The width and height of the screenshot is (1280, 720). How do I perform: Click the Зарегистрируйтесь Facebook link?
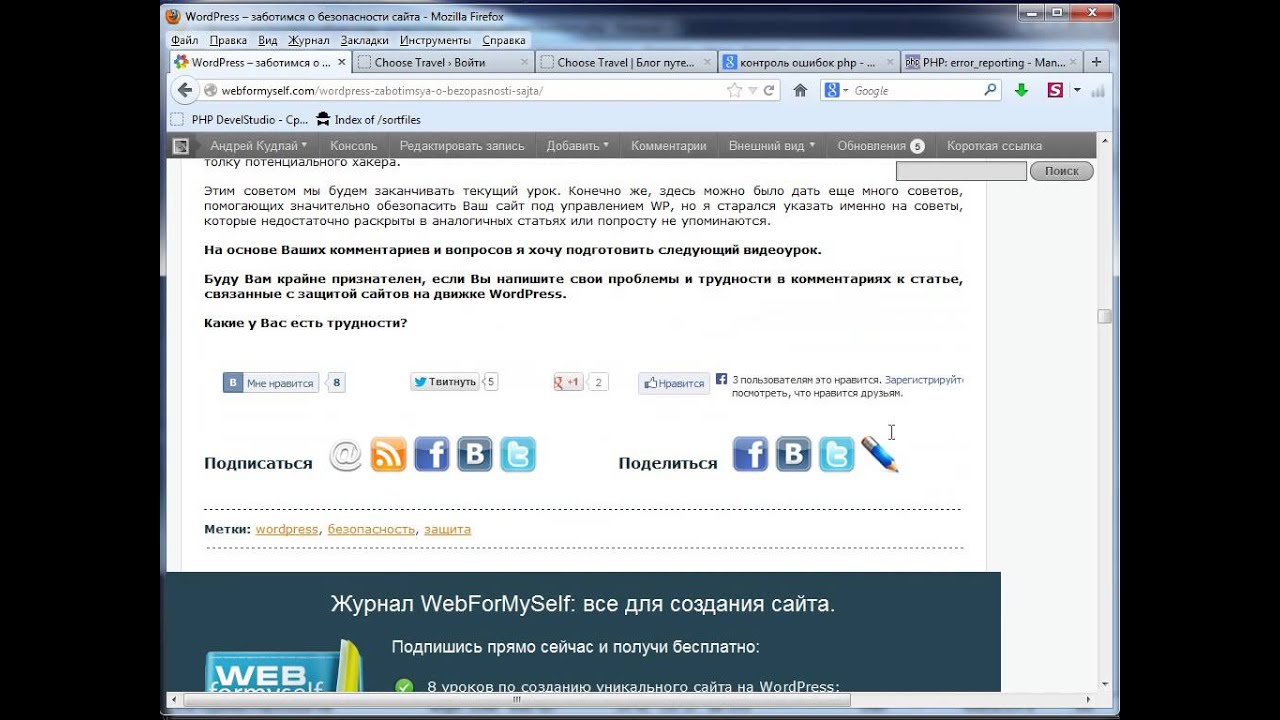click(923, 380)
